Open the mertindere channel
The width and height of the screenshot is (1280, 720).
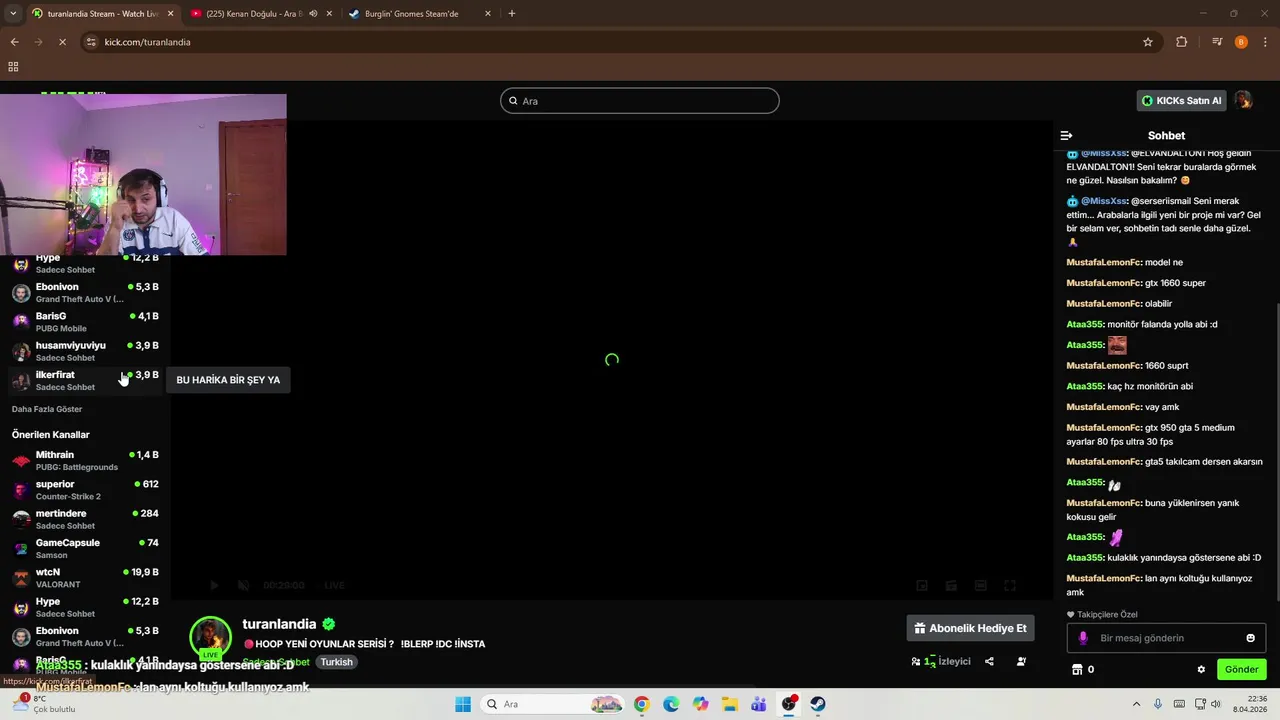pyautogui.click(x=85, y=519)
